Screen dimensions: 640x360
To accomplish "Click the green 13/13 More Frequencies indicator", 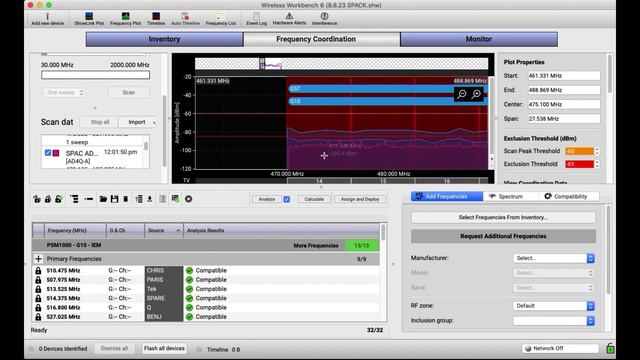I will point(362,245).
